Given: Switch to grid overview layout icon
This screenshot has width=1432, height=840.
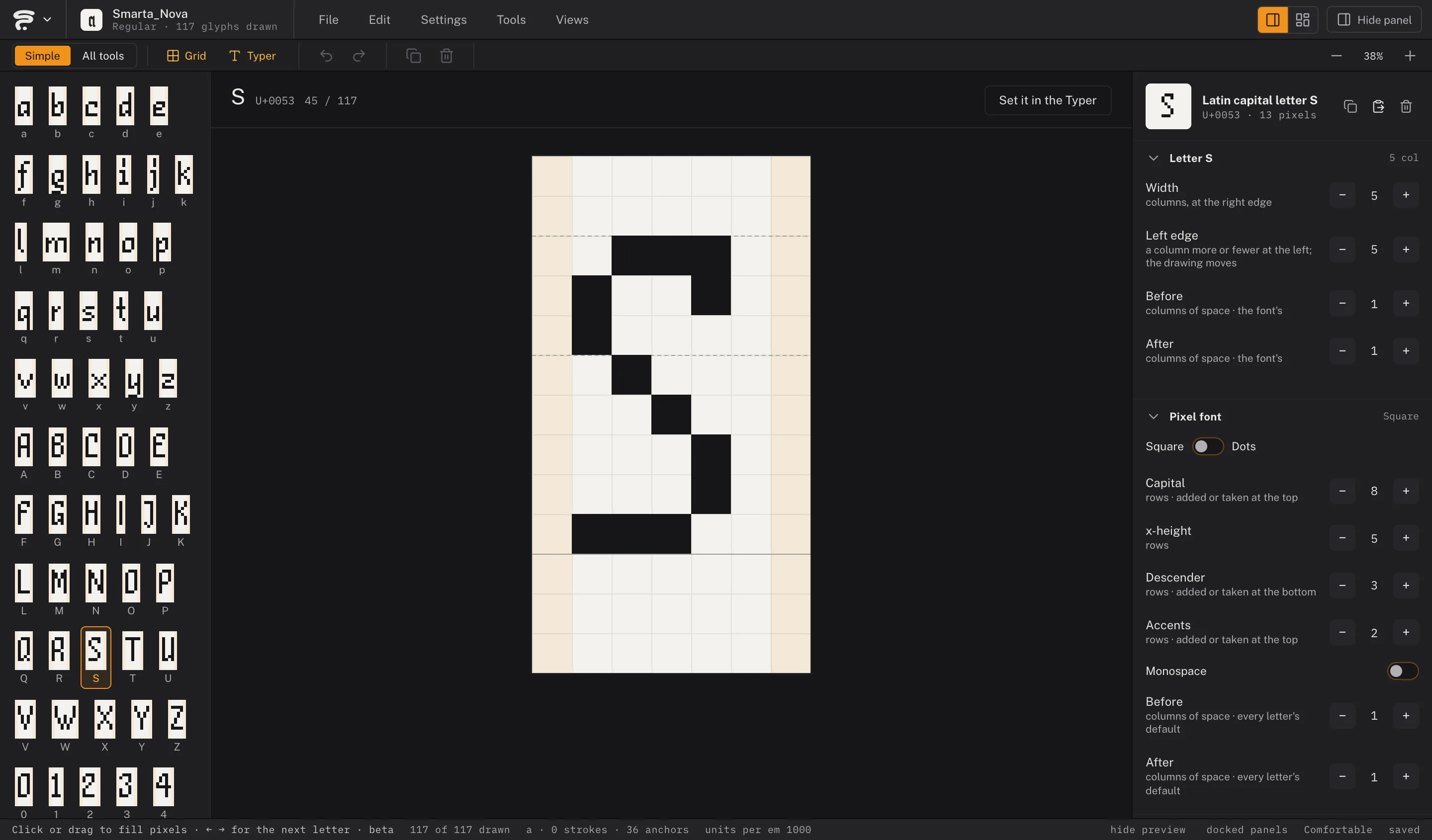Looking at the screenshot, I should point(1302,20).
